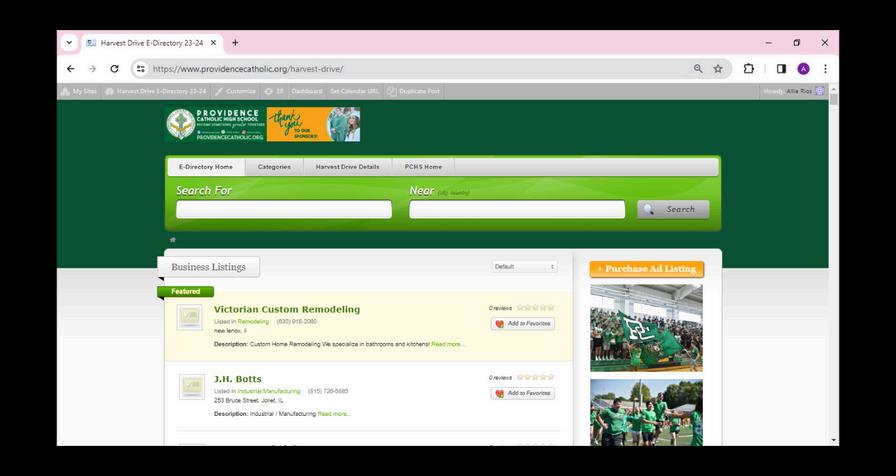Click the stadium crowd flag photo
This screenshot has width=896, height=476.
coord(646,328)
